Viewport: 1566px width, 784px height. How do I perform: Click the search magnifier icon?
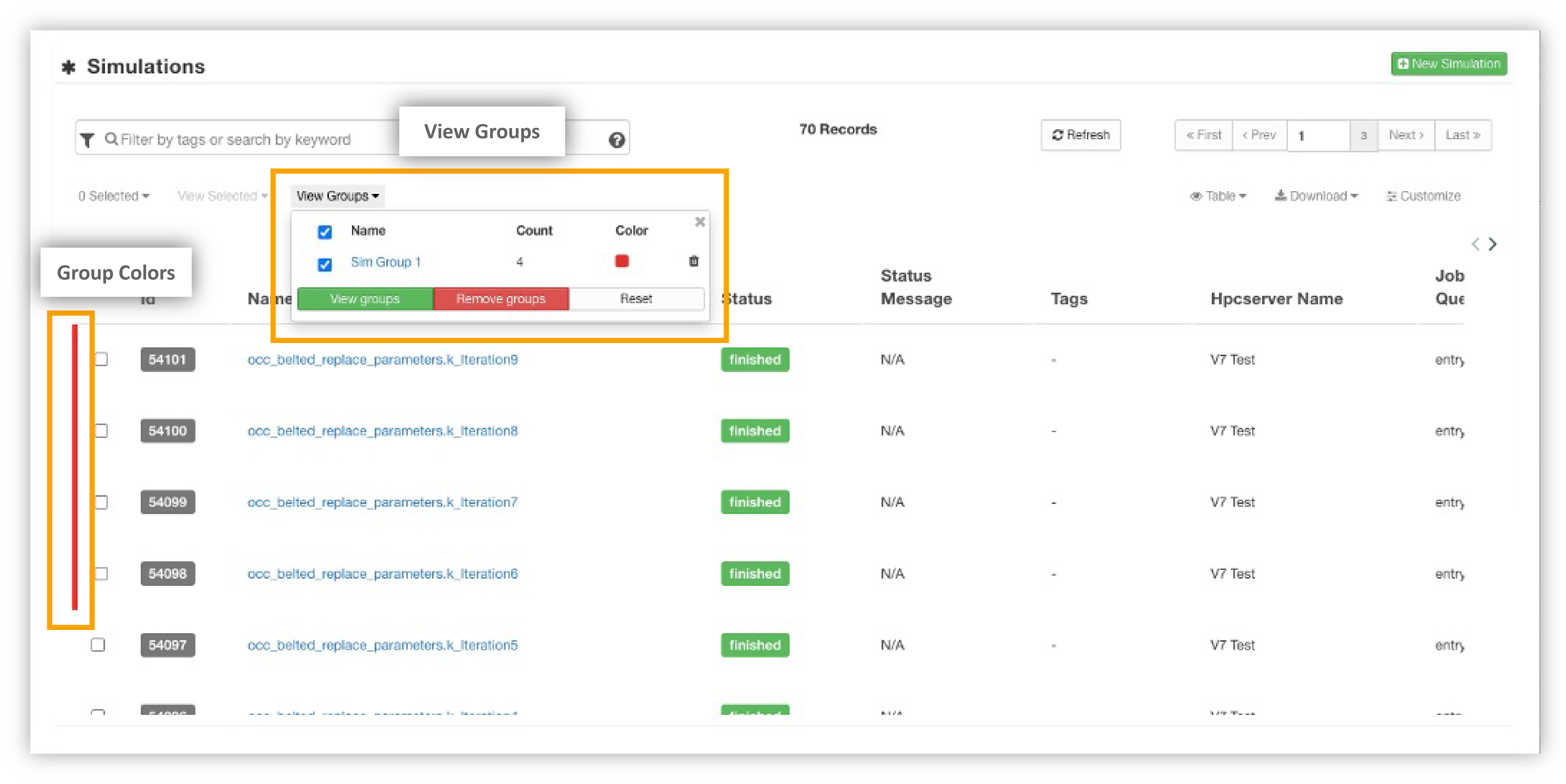point(111,139)
